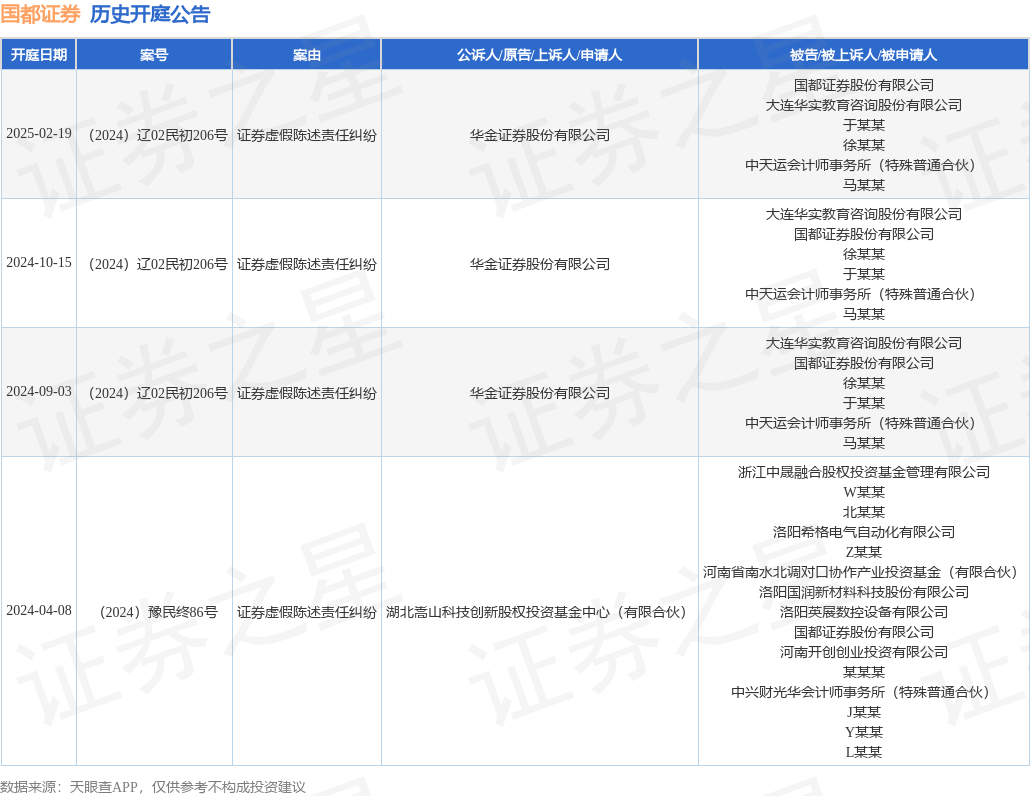Image resolution: width=1030 pixels, height=796 pixels.
Task: Click 马某某 in the 2024-10-15 row
Action: click(864, 314)
